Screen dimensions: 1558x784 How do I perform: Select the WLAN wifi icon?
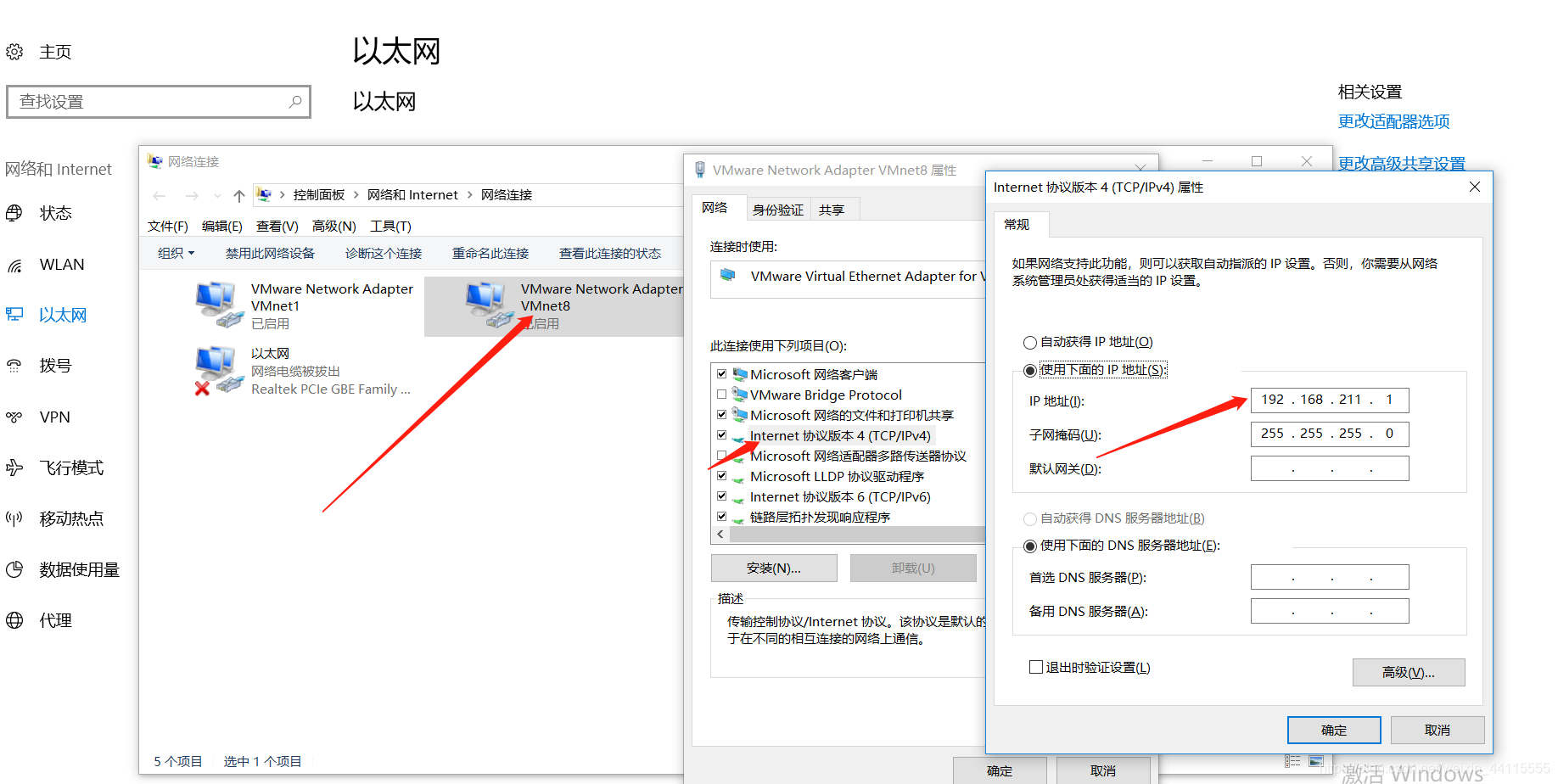14,265
